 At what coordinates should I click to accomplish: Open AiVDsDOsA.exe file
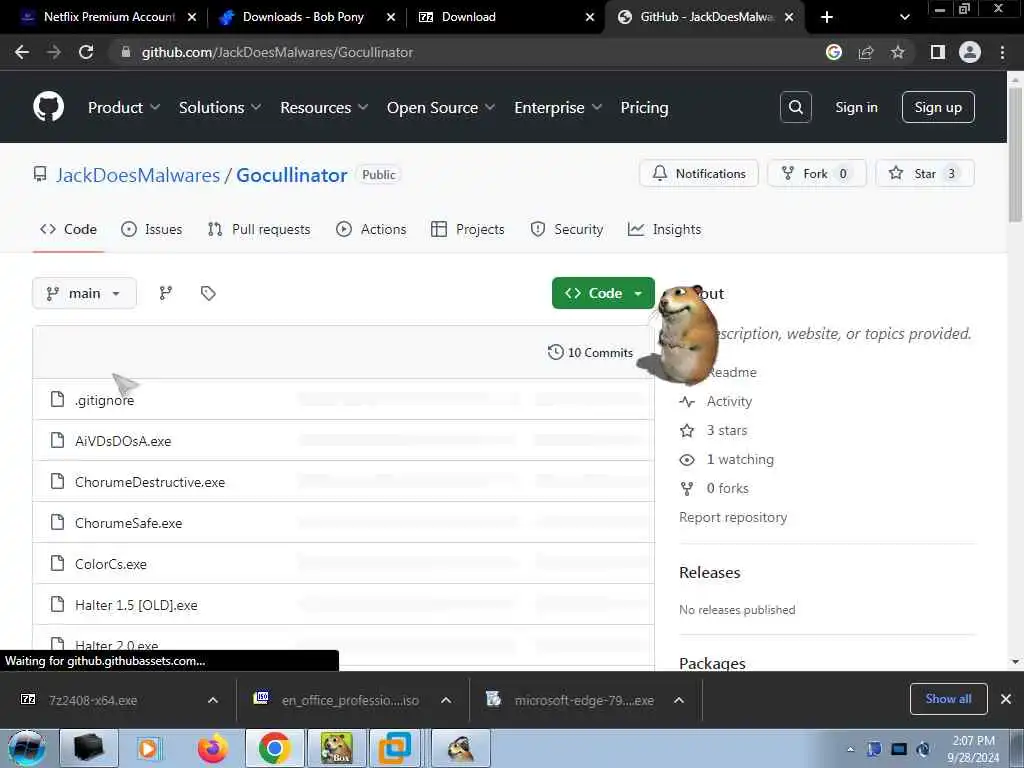[x=123, y=441]
